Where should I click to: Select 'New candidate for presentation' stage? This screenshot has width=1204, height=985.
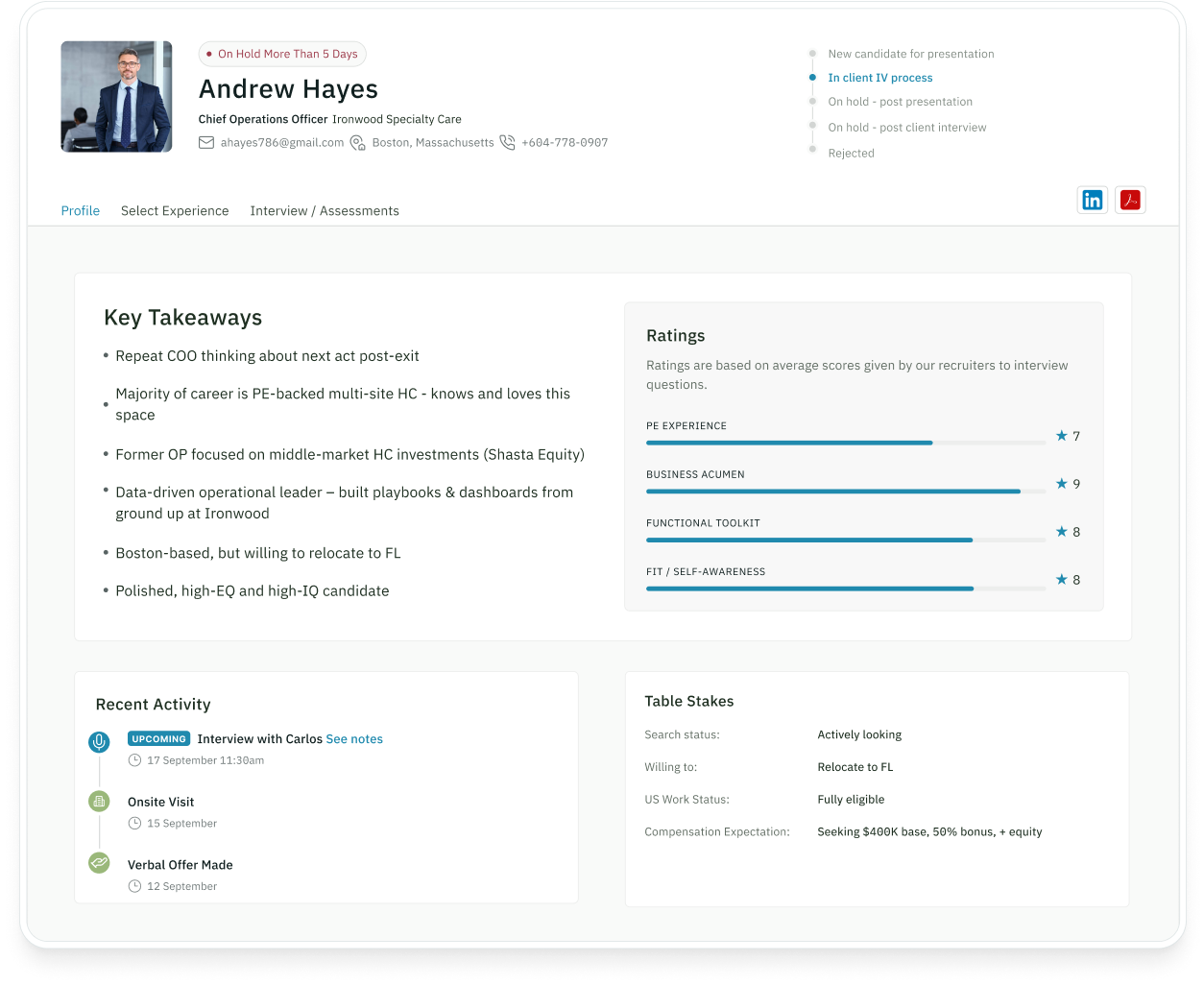910,54
